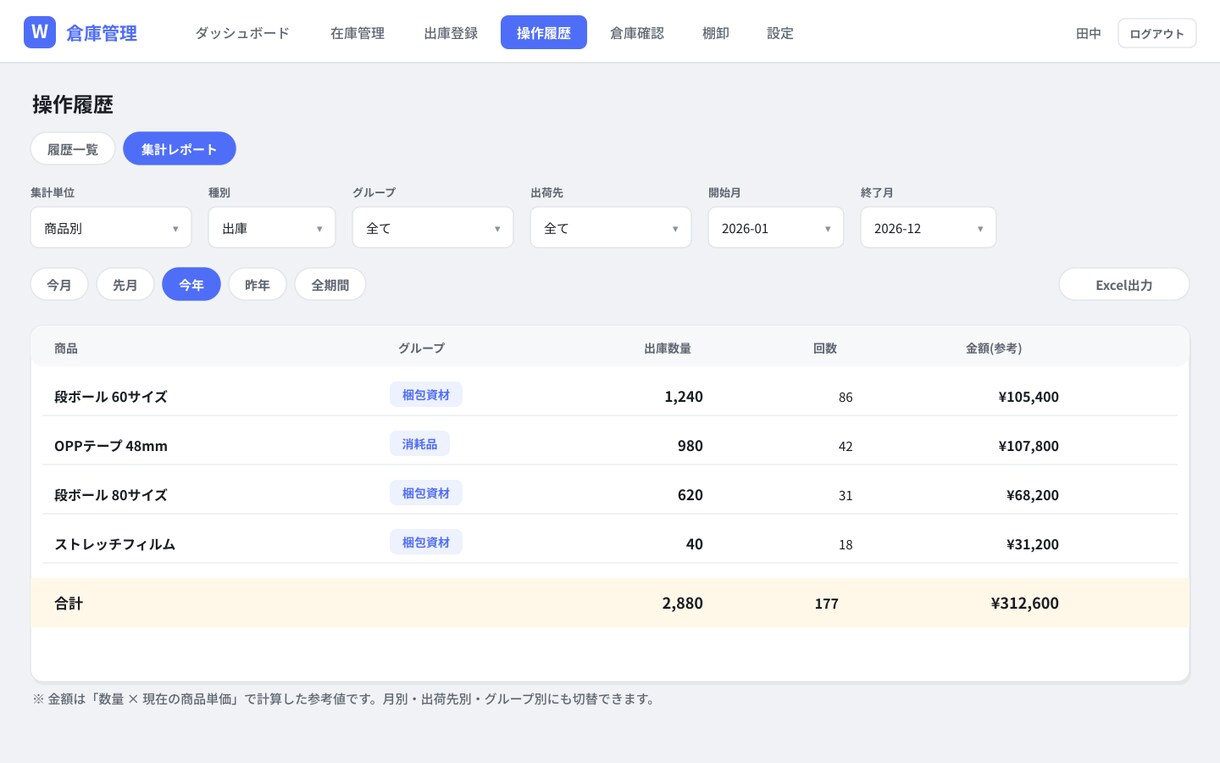The width and height of the screenshot is (1220, 763).
Task: Click the 出庫数量 column header
Action: coord(667,348)
